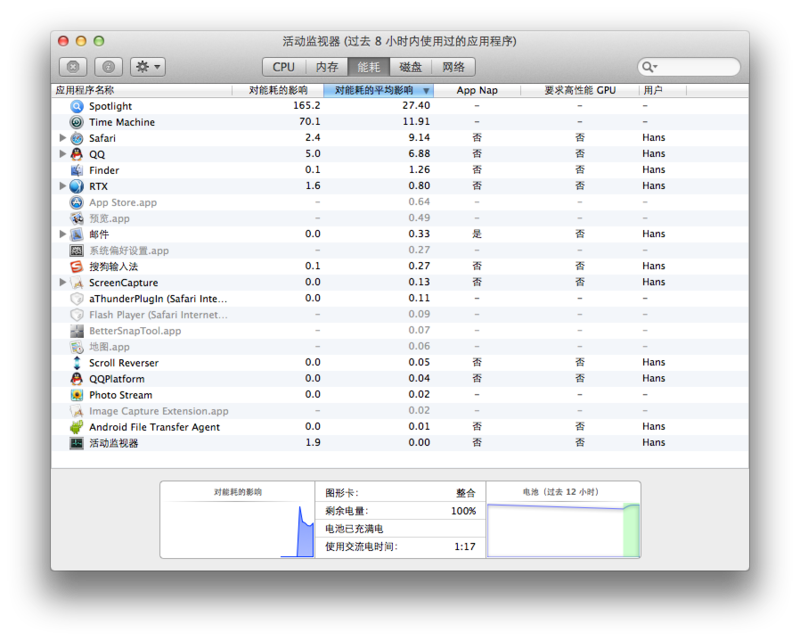
Task: Click the Safari compass icon
Action: point(77,138)
